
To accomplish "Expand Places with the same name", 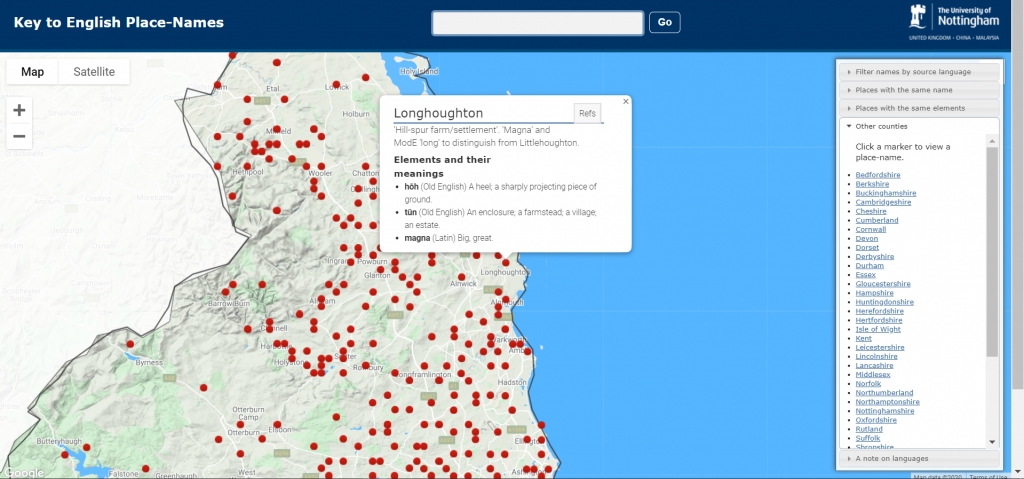I will [x=918, y=90].
